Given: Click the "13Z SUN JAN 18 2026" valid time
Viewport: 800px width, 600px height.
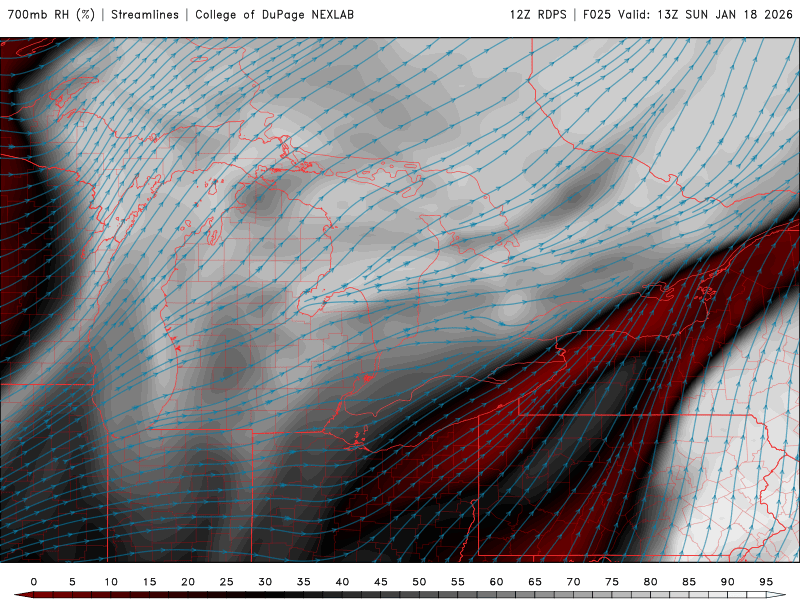Looking at the screenshot, I should point(724,14).
